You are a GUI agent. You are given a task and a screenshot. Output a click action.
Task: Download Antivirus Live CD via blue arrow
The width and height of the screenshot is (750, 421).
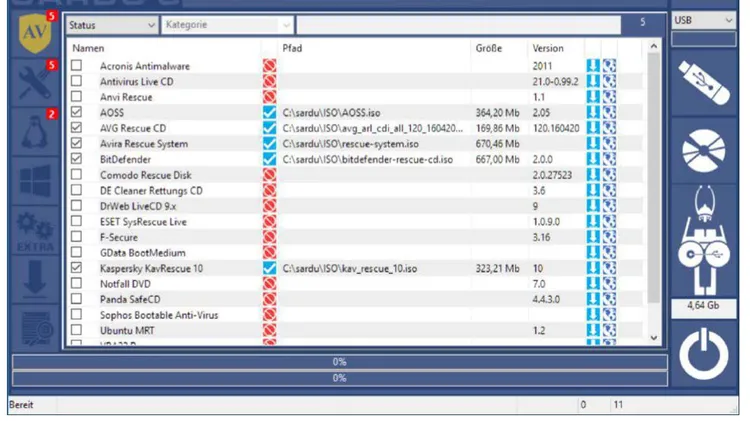[x=593, y=81]
